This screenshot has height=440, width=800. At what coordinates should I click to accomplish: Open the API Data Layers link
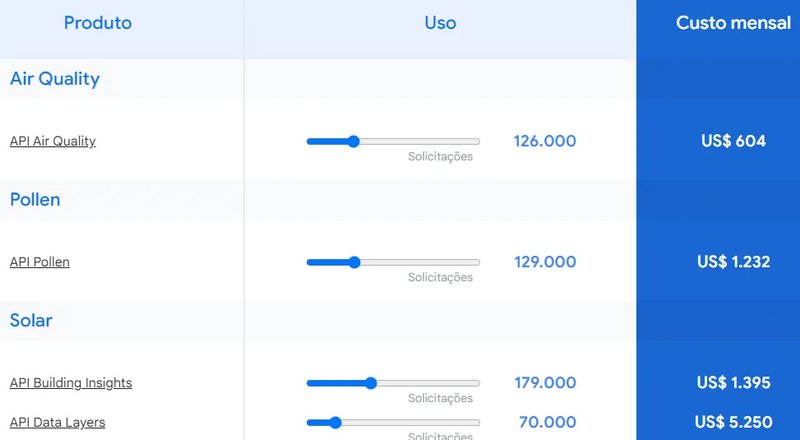pos(57,422)
